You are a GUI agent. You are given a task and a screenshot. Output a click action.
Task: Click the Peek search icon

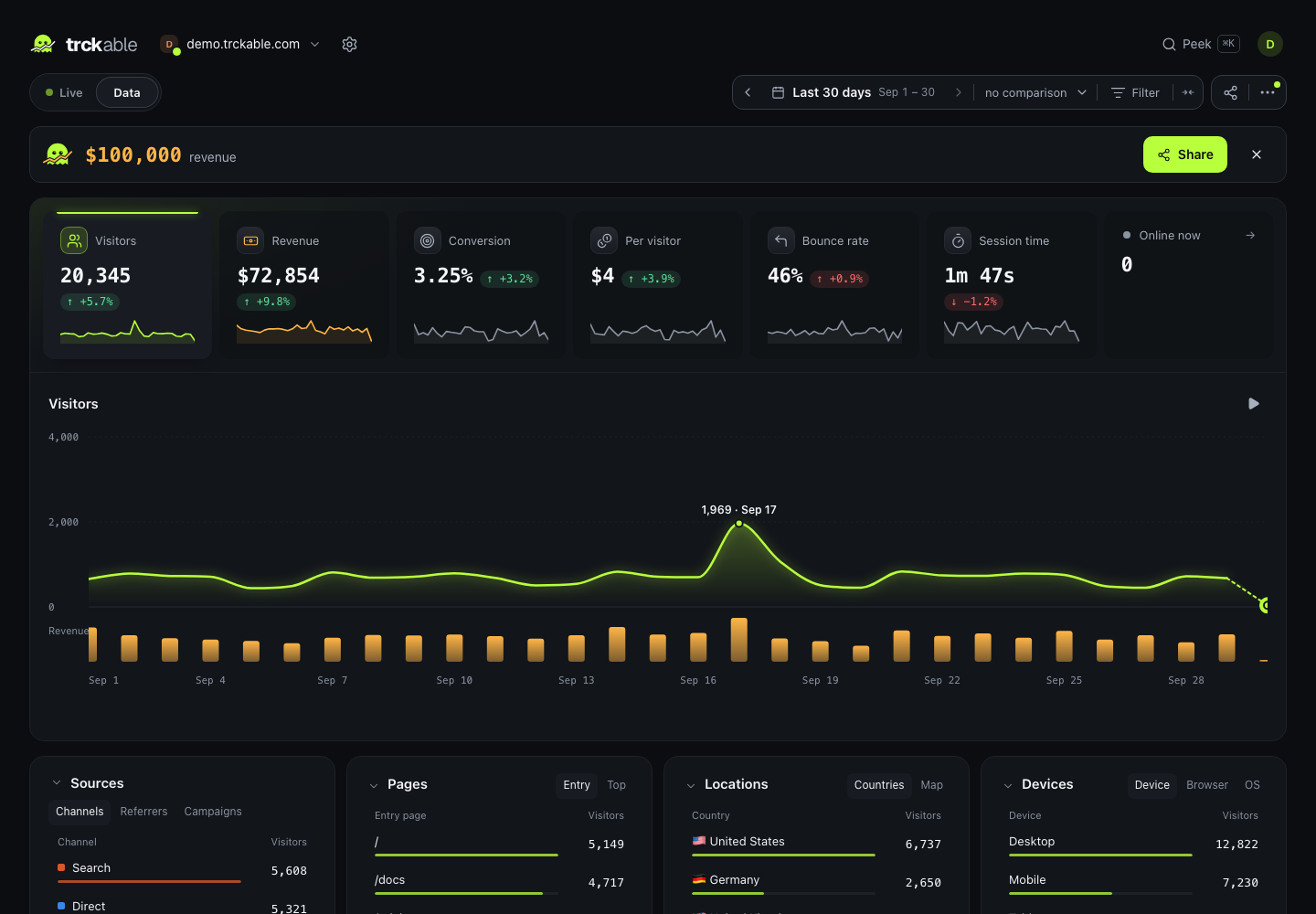pos(1169,44)
